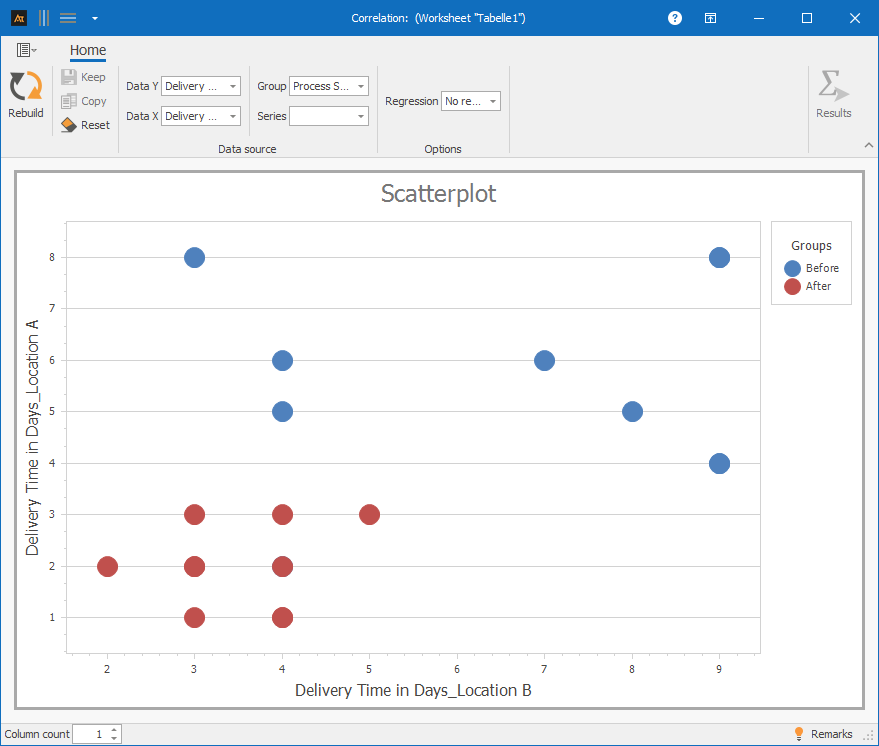Image resolution: width=879 pixels, height=746 pixels.
Task: Expand the Group dropdown list
Action: (360, 86)
